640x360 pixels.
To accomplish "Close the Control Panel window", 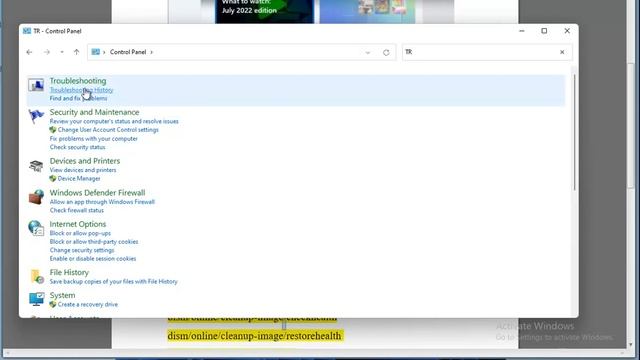I will [x=567, y=31].
